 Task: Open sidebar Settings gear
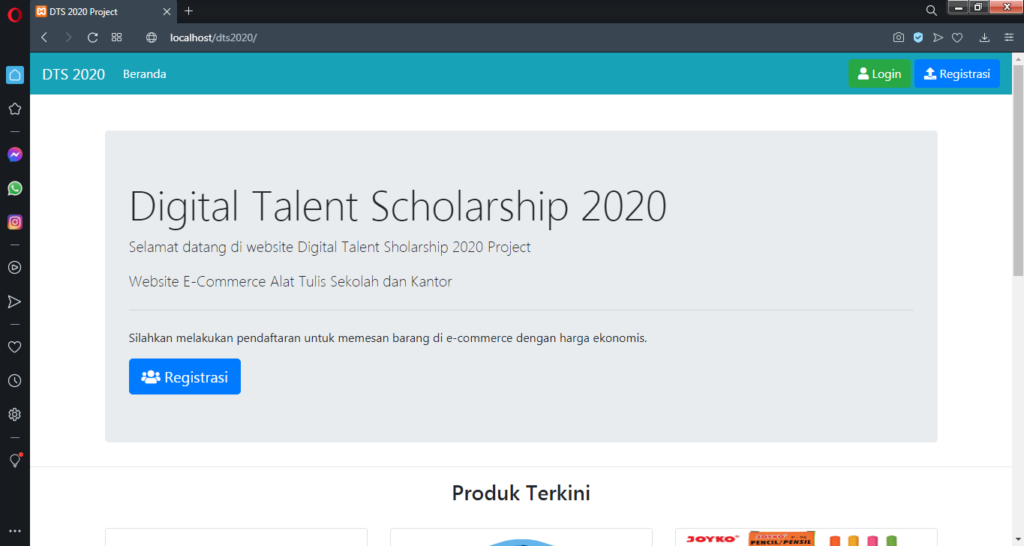[14, 415]
